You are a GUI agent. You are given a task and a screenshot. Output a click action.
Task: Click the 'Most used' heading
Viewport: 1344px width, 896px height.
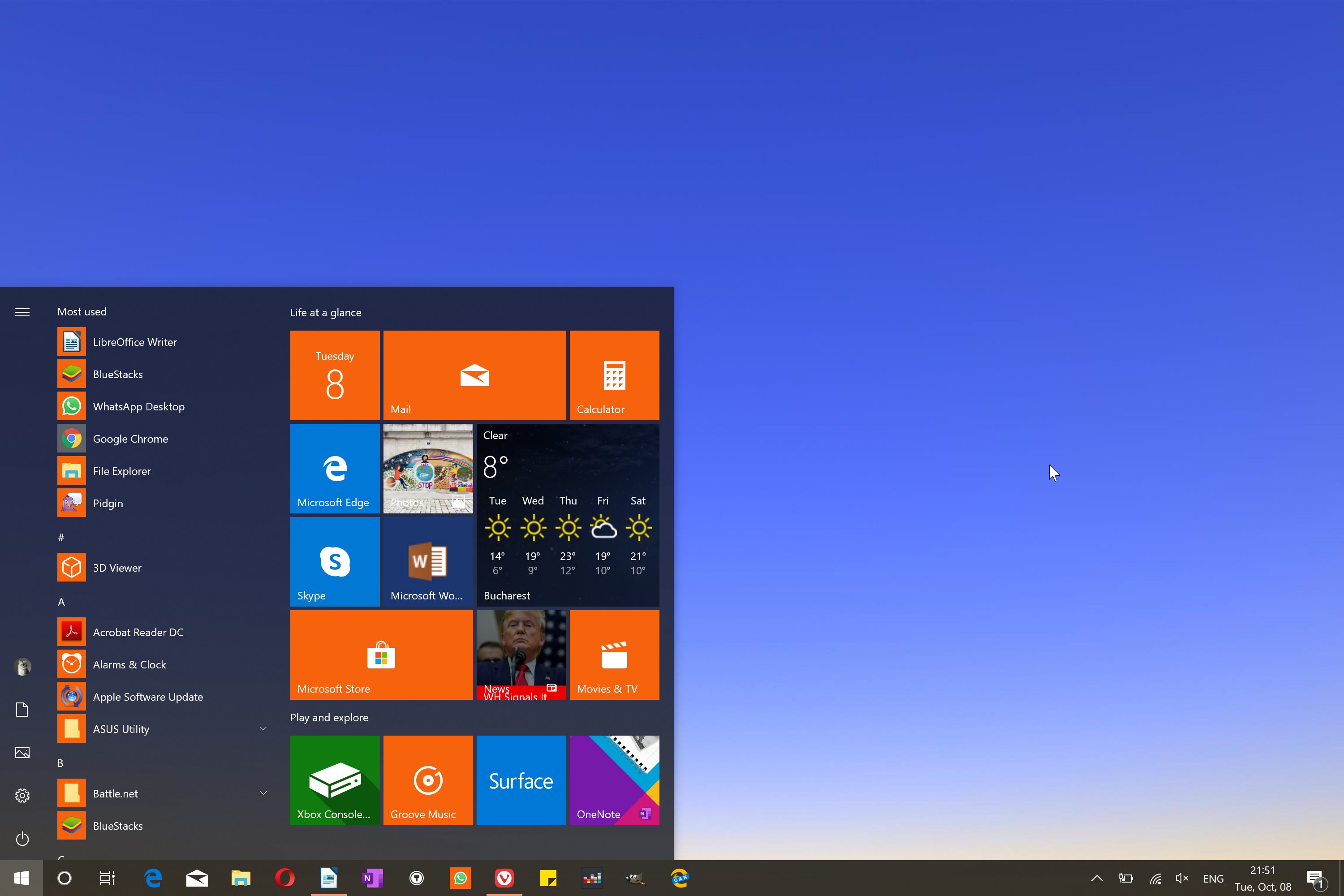pyautogui.click(x=82, y=312)
